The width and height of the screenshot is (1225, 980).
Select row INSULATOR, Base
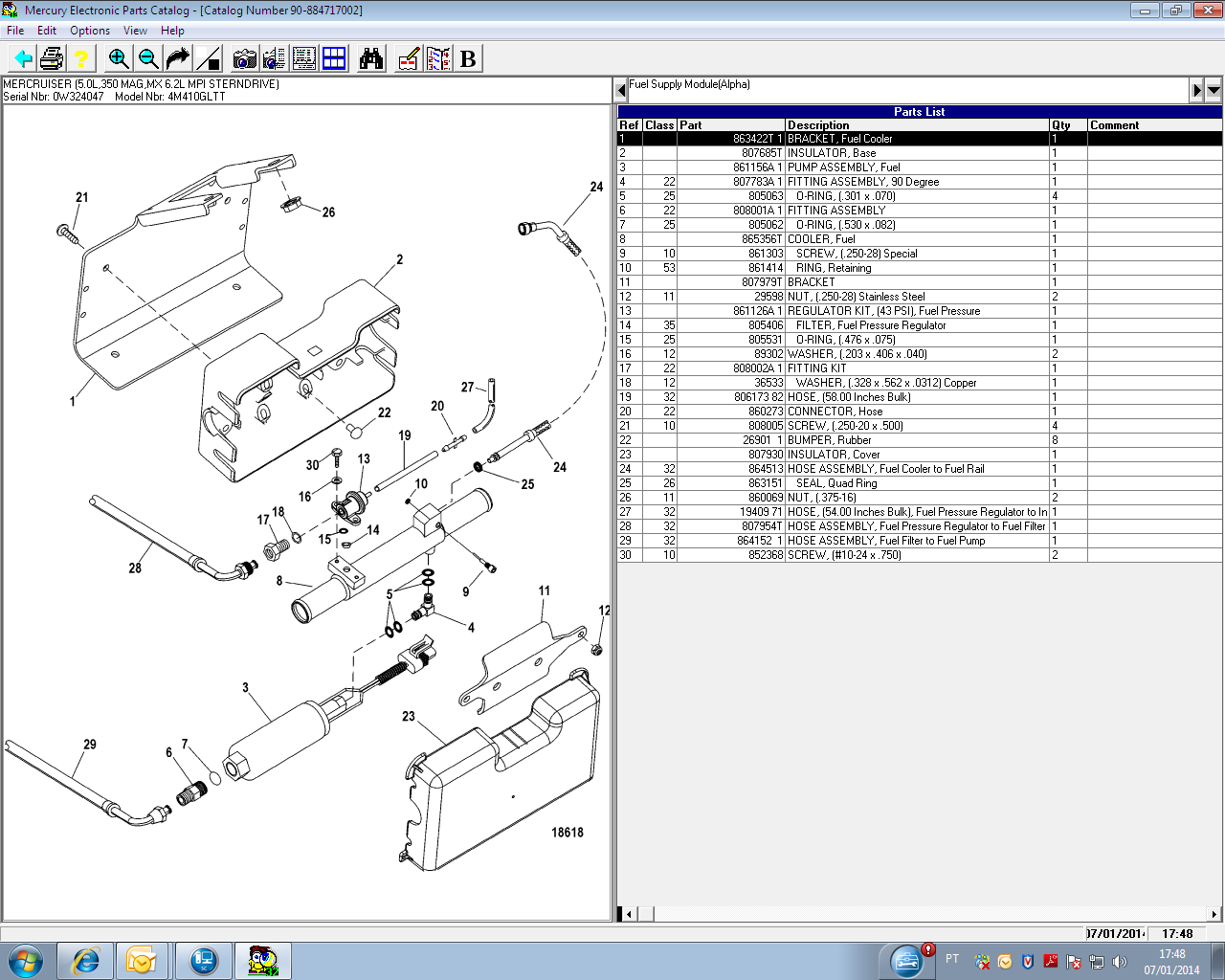coord(920,153)
